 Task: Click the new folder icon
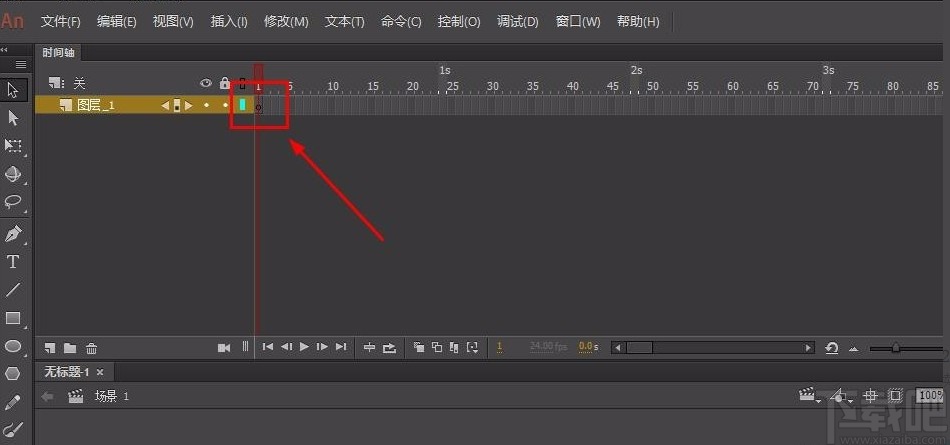pyautogui.click(x=70, y=348)
